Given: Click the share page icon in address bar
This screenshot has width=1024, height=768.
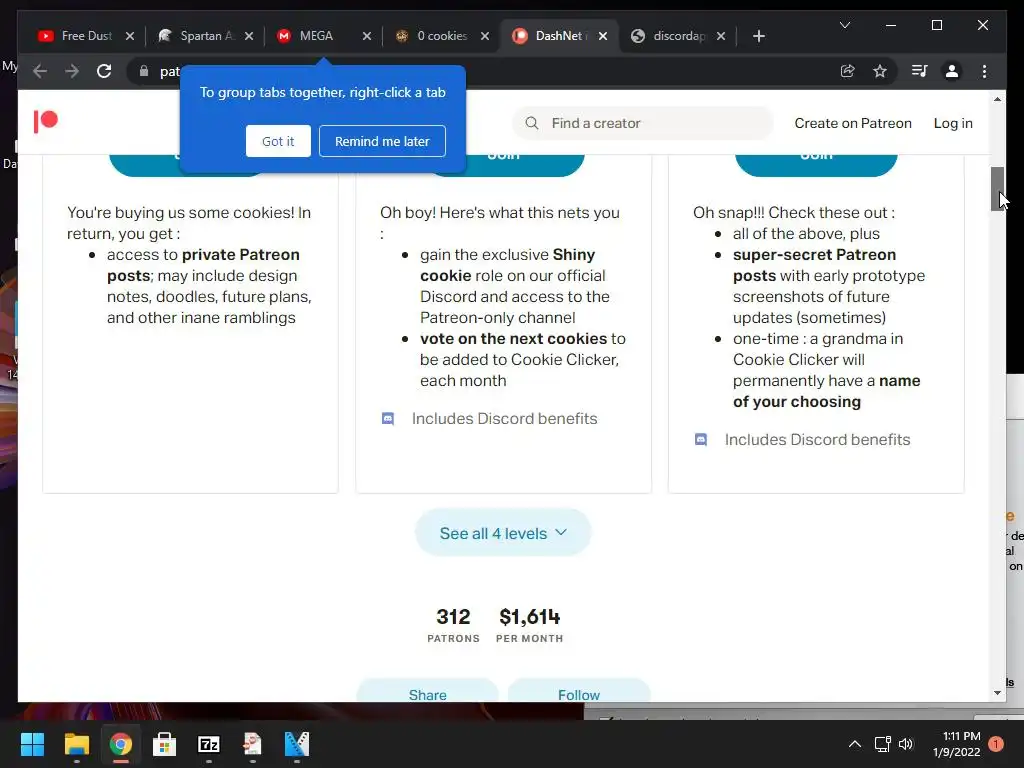Looking at the screenshot, I should (848, 71).
